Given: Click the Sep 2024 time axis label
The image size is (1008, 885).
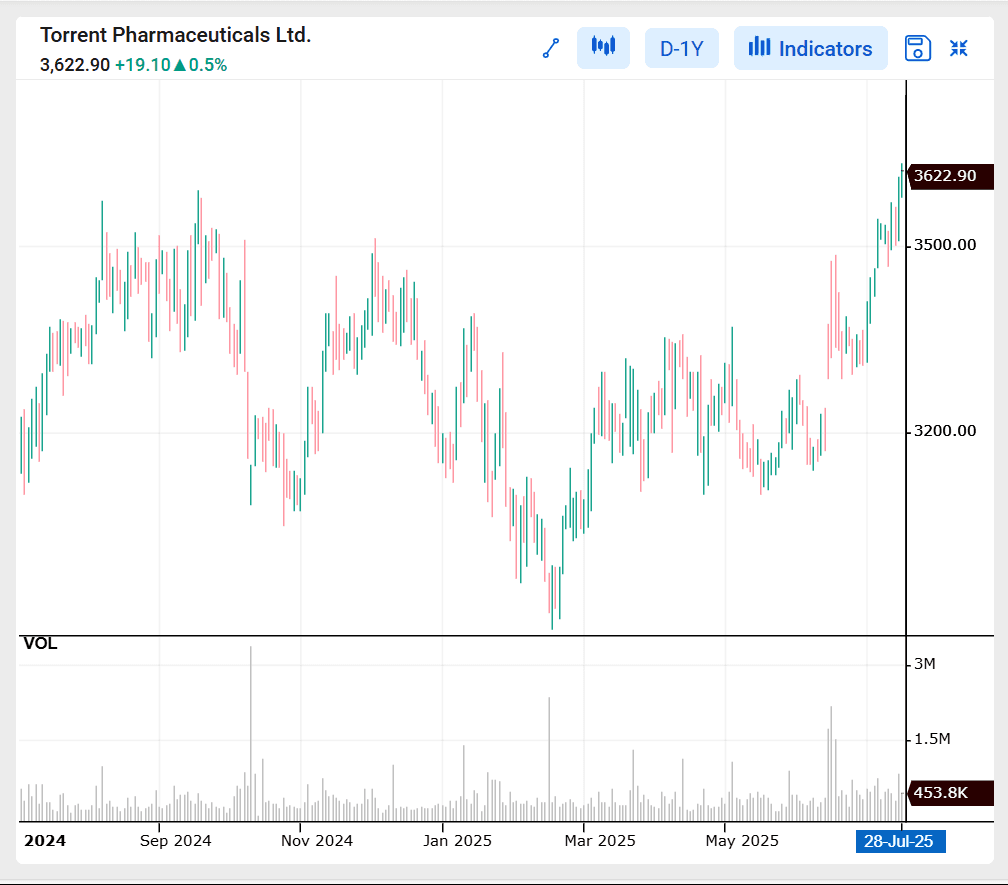Looking at the screenshot, I should (x=176, y=841).
